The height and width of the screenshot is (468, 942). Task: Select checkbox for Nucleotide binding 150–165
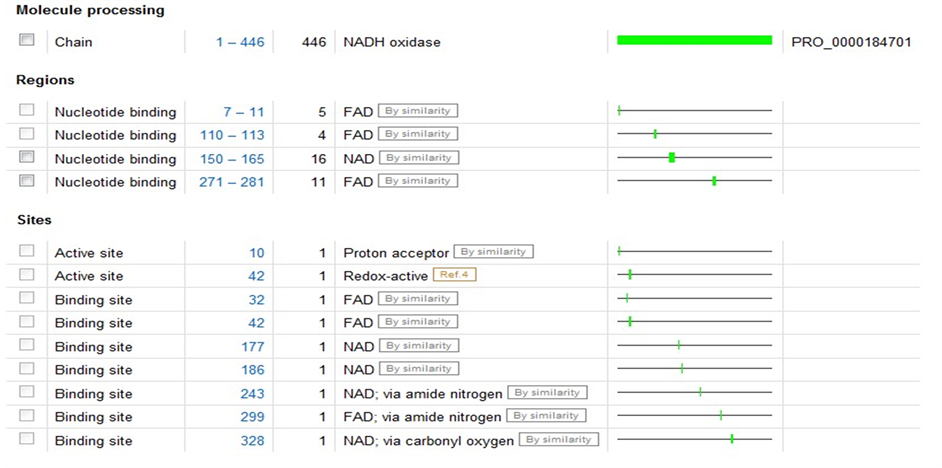27,157
